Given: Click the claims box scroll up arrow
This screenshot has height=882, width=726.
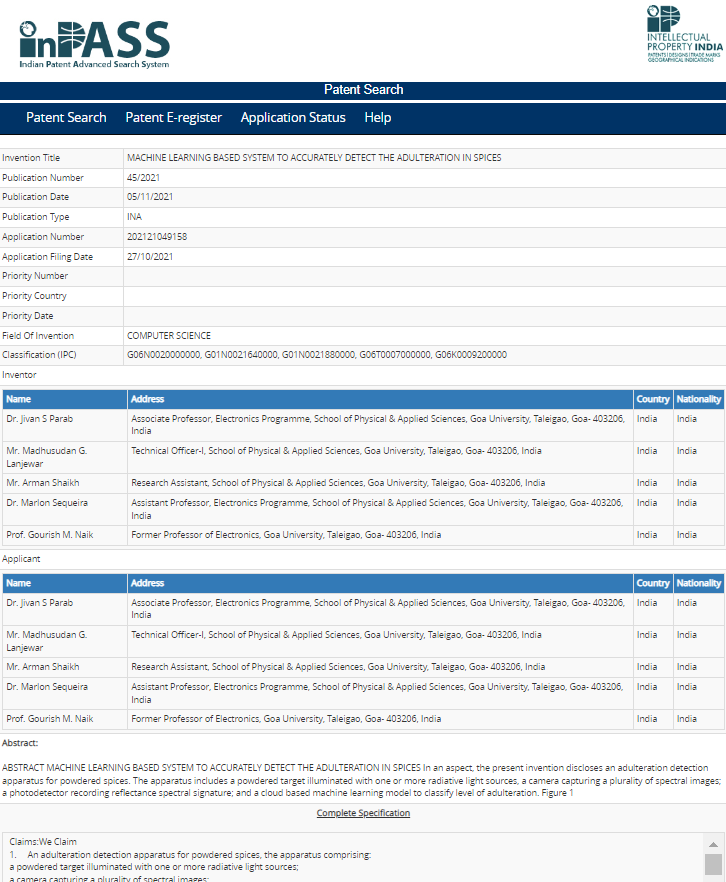Looking at the screenshot, I should pyautogui.click(x=713, y=844).
